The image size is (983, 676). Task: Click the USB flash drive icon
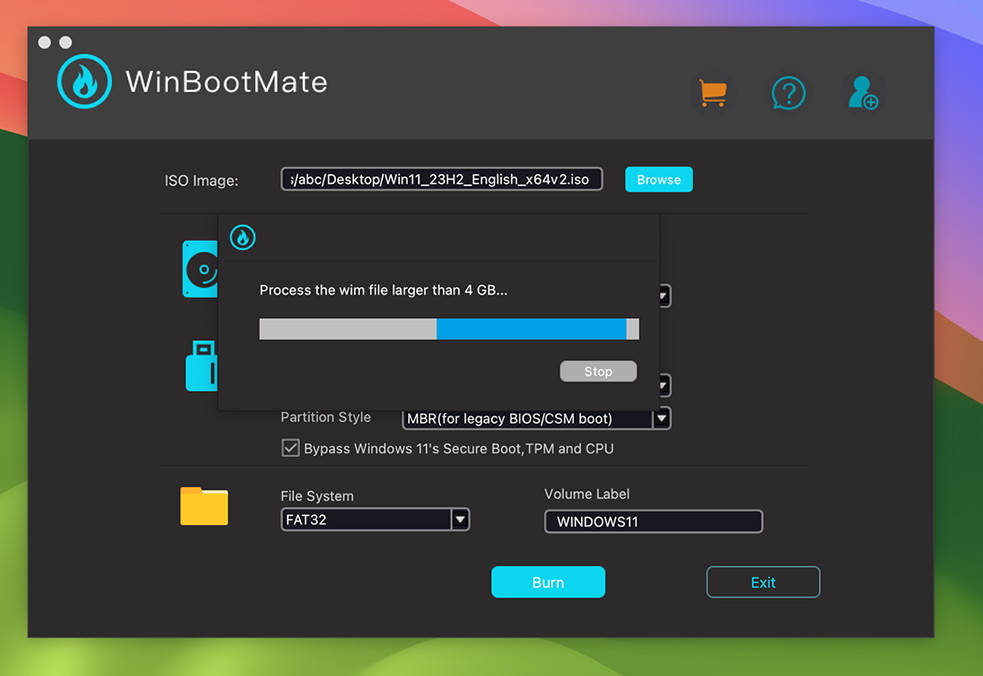[x=202, y=365]
